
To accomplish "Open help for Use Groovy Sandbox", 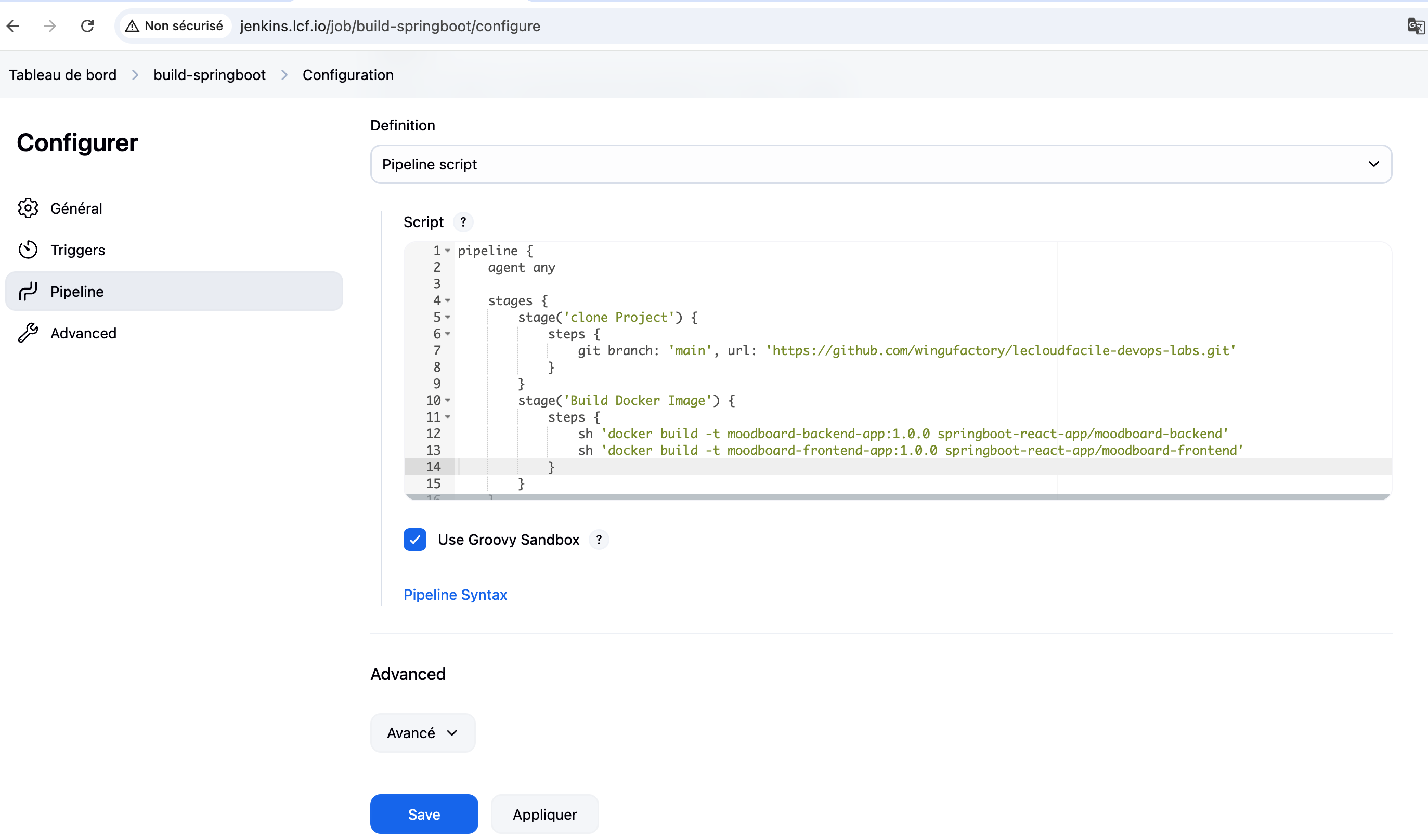I will pyautogui.click(x=599, y=540).
